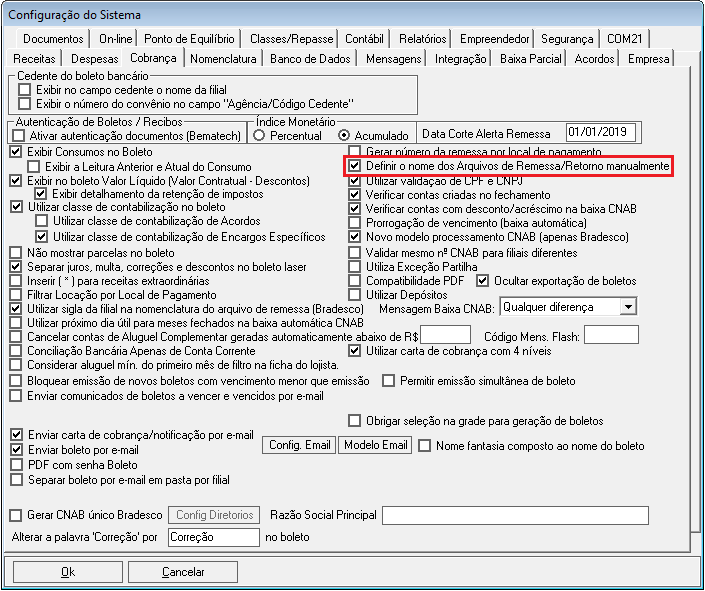Uncheck 'Novo modelo processamento CNAB (apenas Bradesco)'
This screenshot has height=591, width=705.
pos(355,237)
